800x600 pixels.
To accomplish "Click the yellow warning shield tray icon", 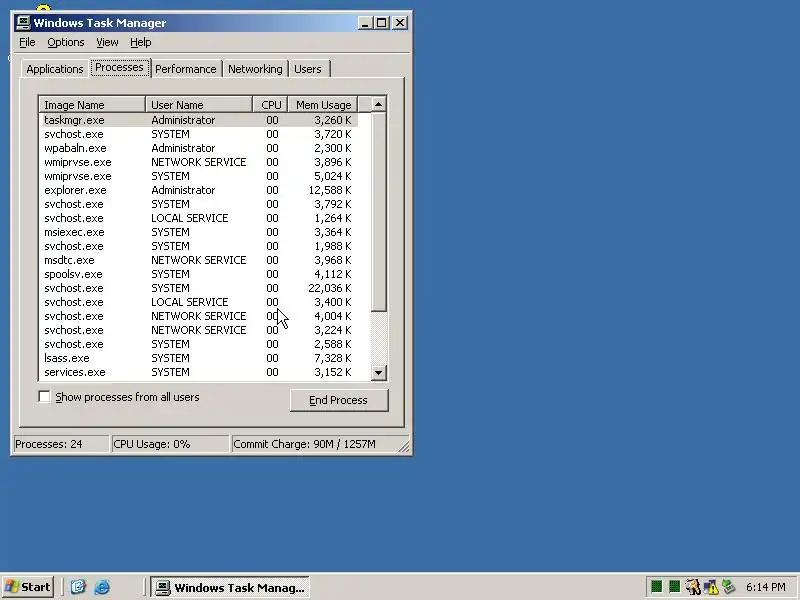I will [x=711, y=587].
